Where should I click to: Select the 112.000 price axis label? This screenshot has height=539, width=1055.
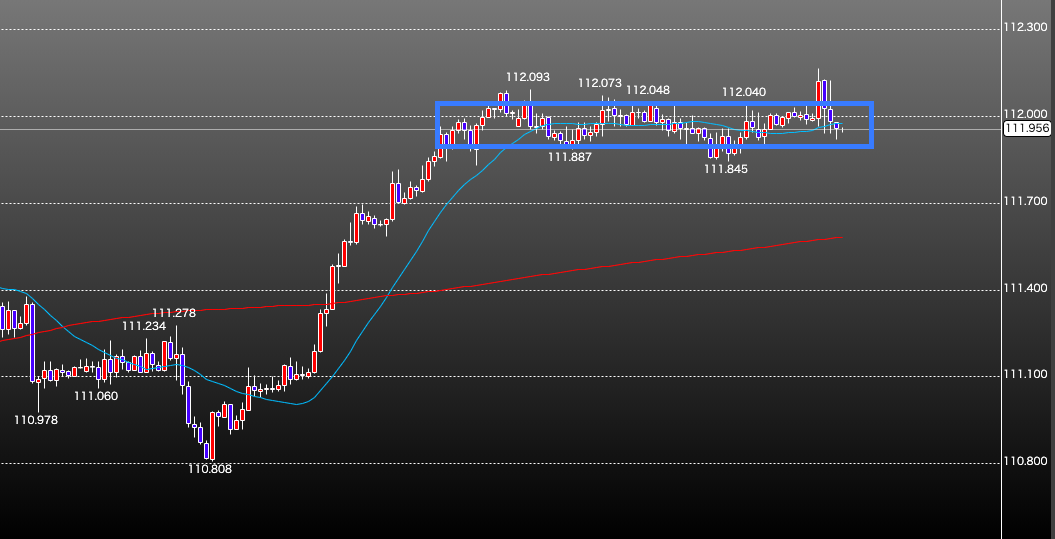click(x=1025, y=114)
